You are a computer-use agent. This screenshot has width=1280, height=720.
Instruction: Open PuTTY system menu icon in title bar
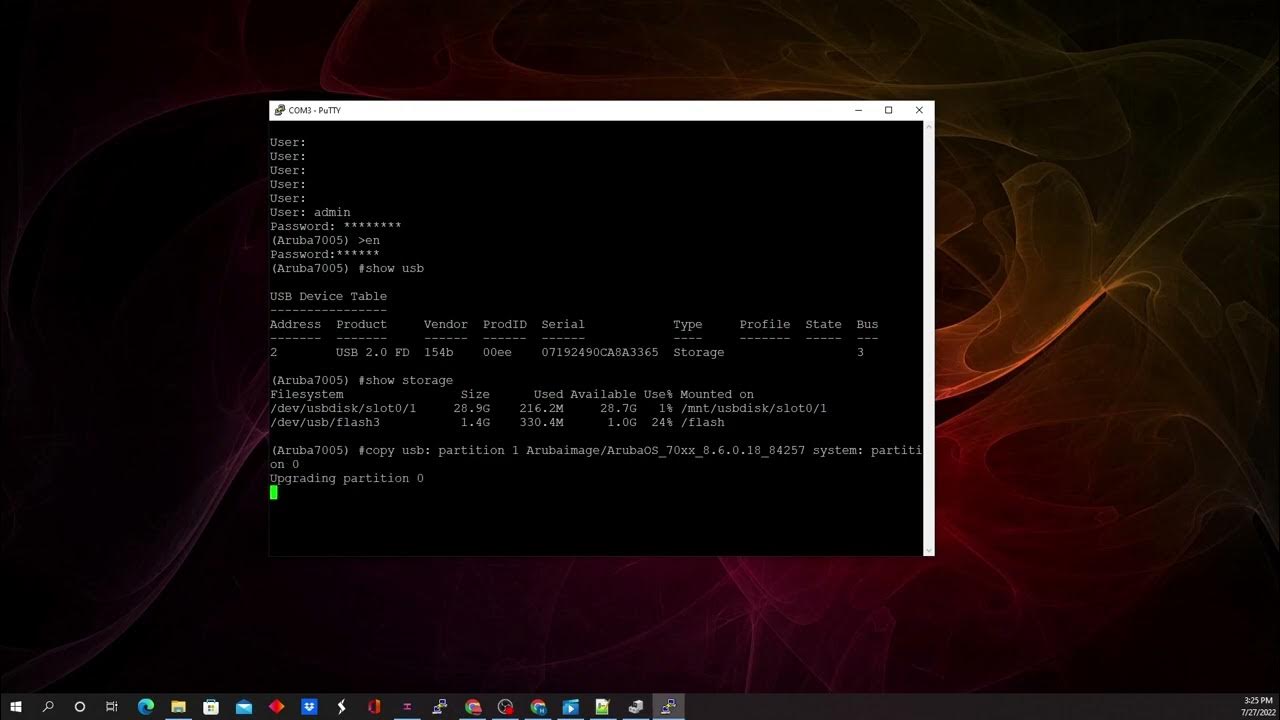click(280, 110)
